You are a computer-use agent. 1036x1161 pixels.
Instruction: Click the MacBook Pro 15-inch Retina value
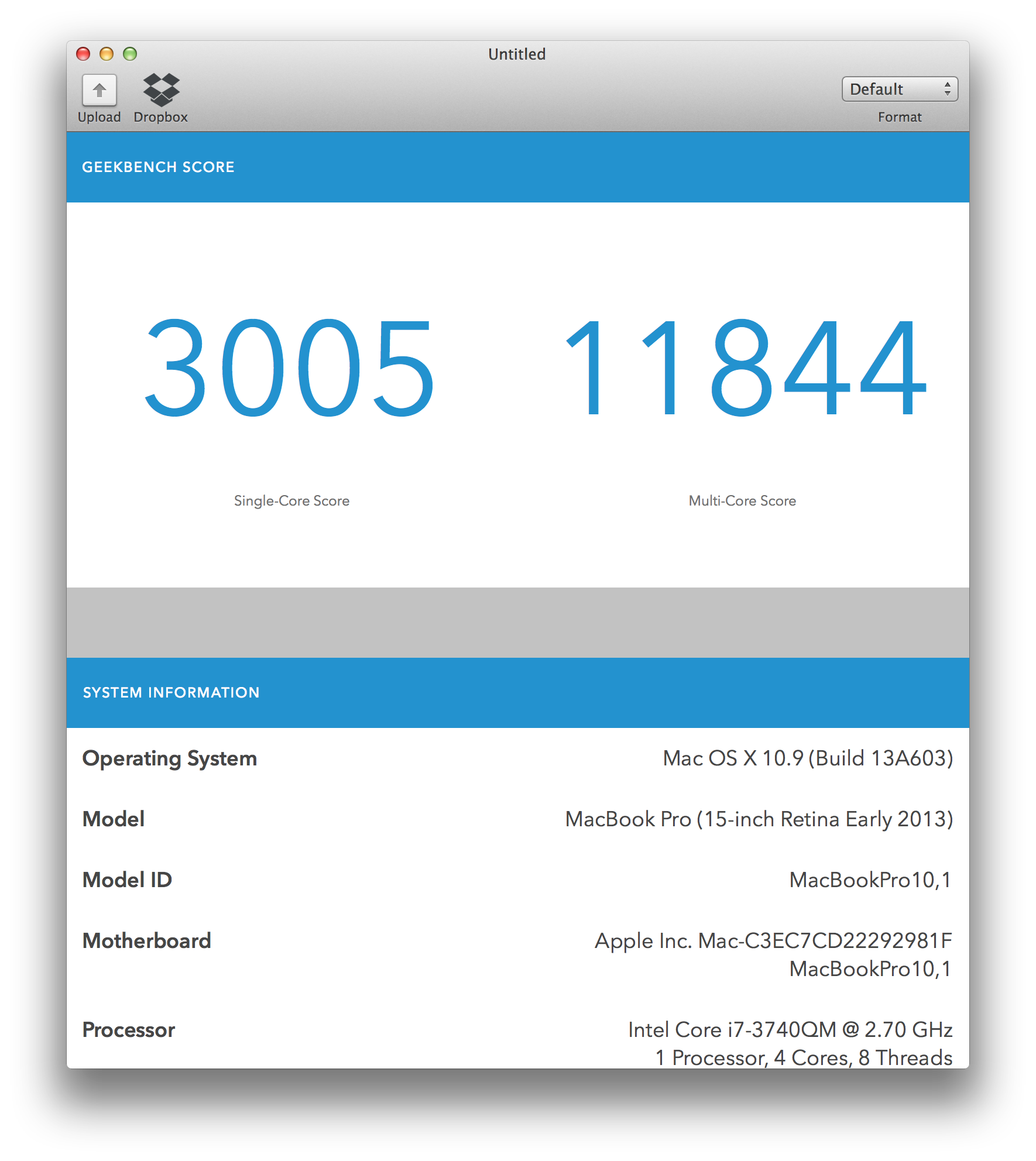coord(759,819)
